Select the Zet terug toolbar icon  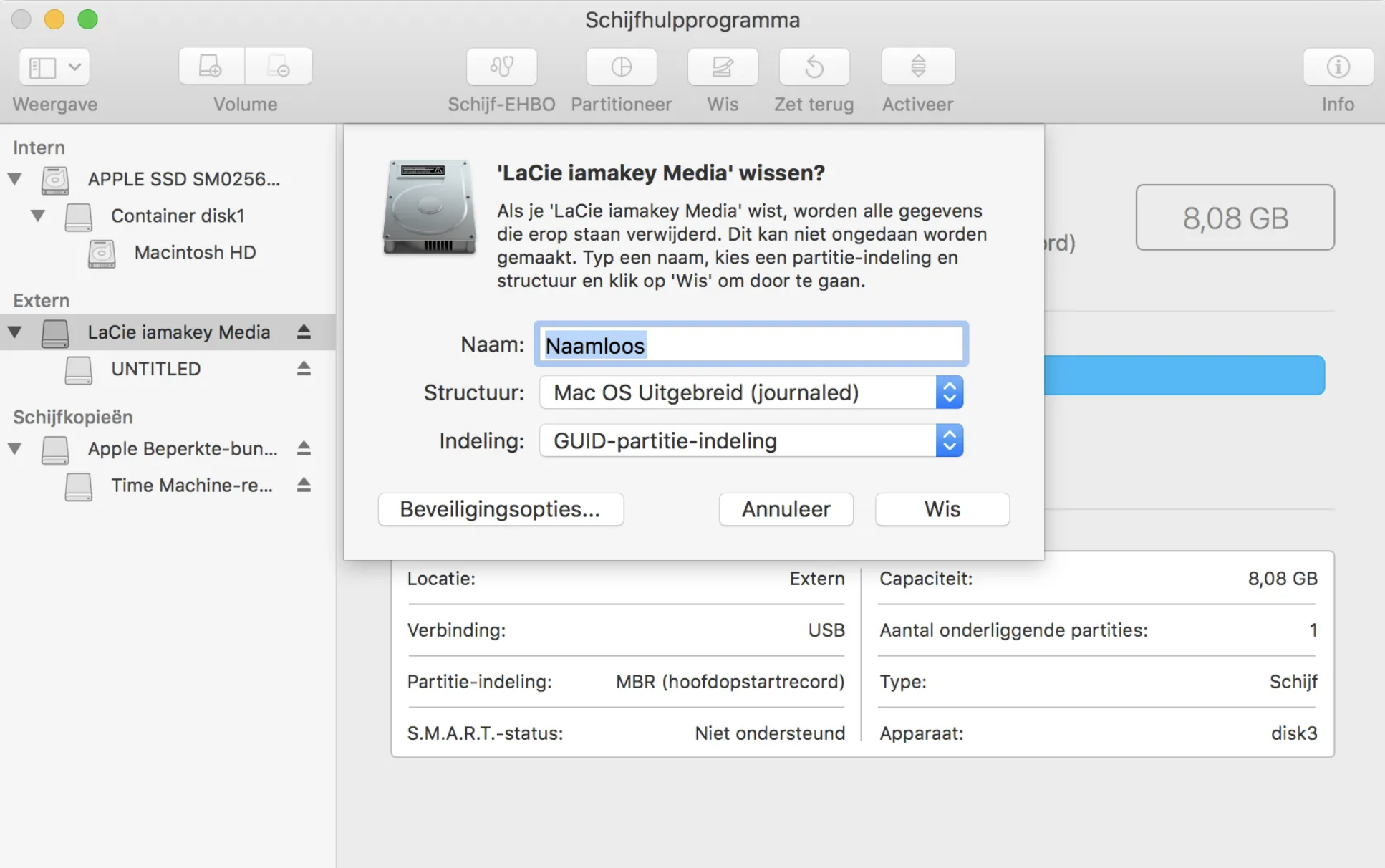(x=814, y=67)
